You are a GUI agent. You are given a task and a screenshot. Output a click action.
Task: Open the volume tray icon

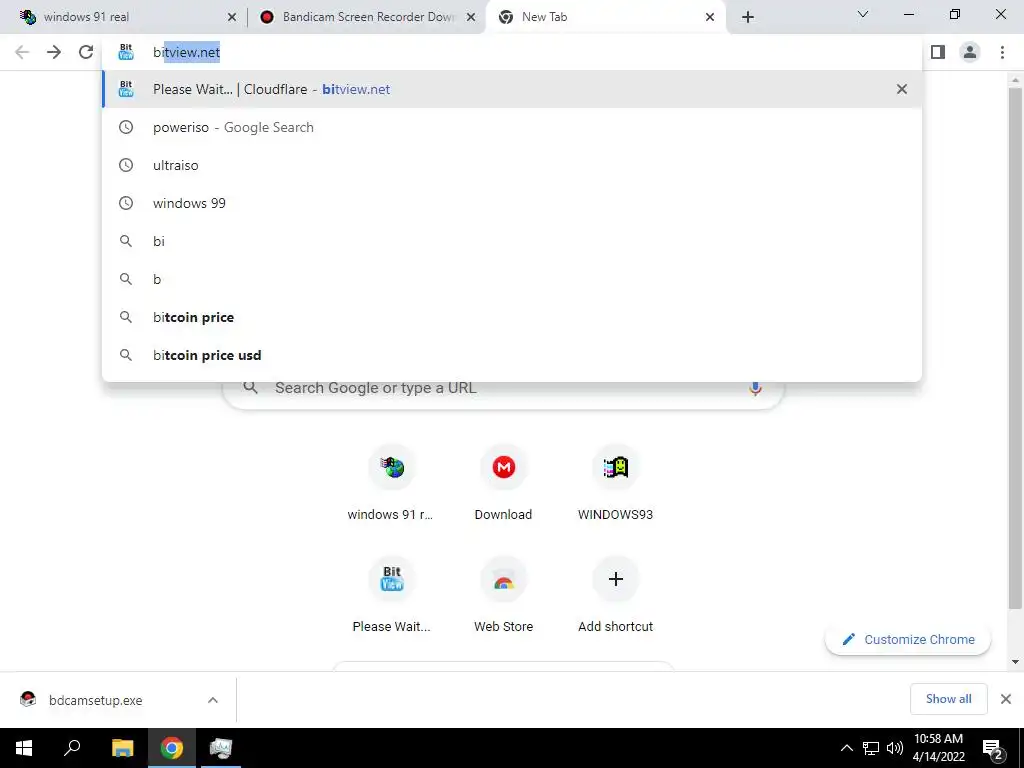895,748
